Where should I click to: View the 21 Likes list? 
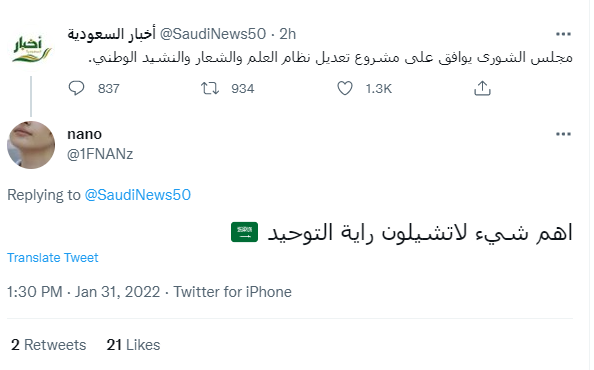[x=133, y=345]
